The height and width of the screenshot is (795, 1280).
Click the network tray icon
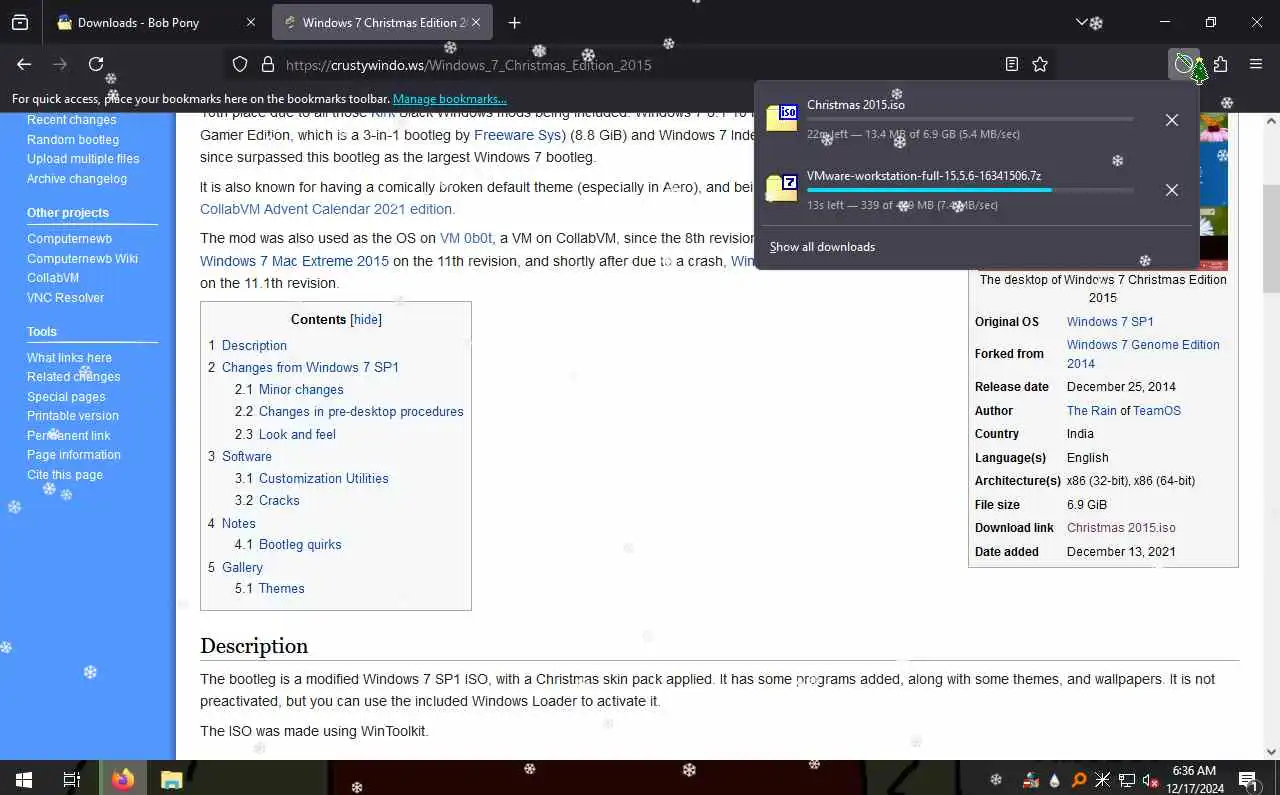(1127, 780)
